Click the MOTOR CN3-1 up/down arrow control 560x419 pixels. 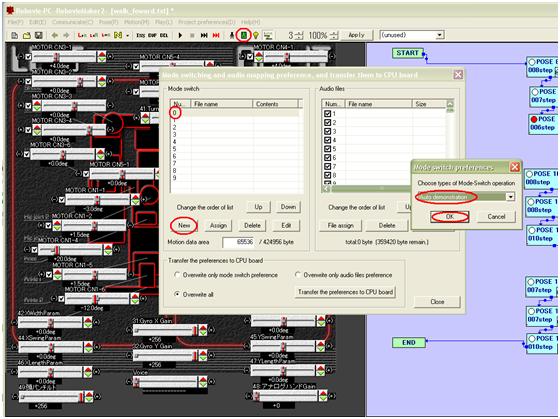(102, 57)
